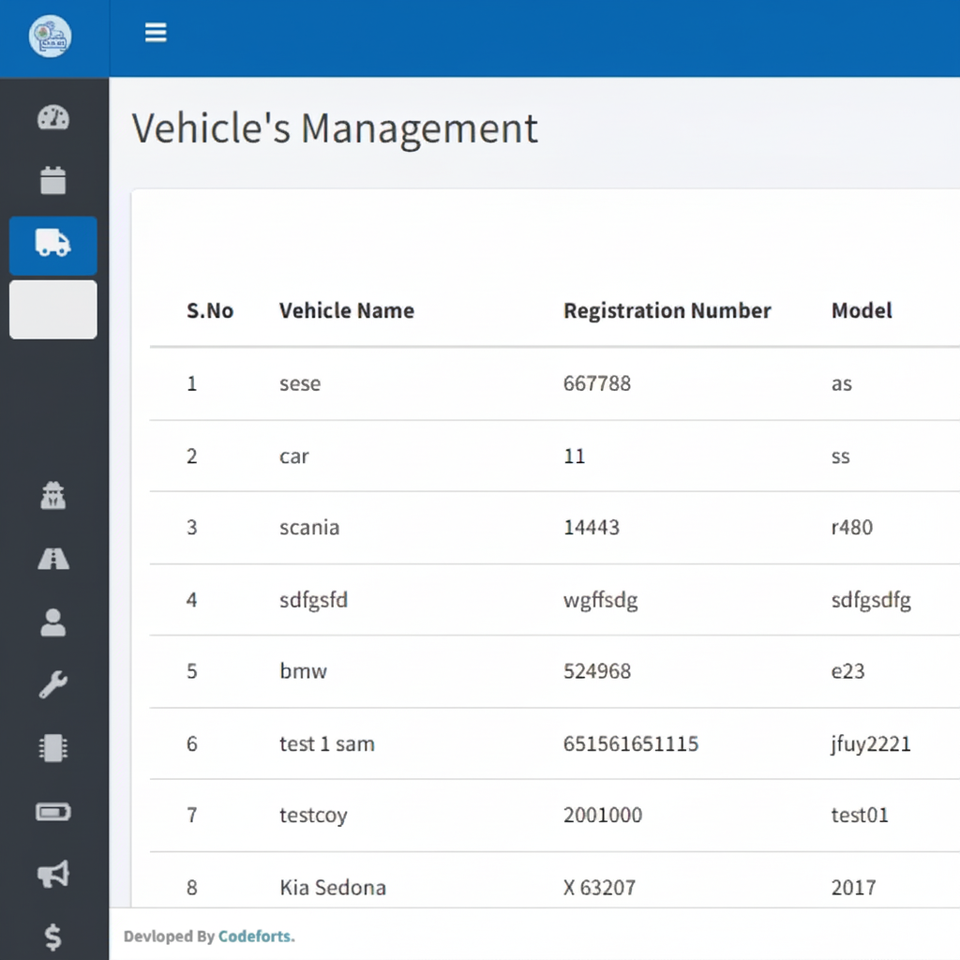Open the wrench maintenance icon

pos(53,685)
